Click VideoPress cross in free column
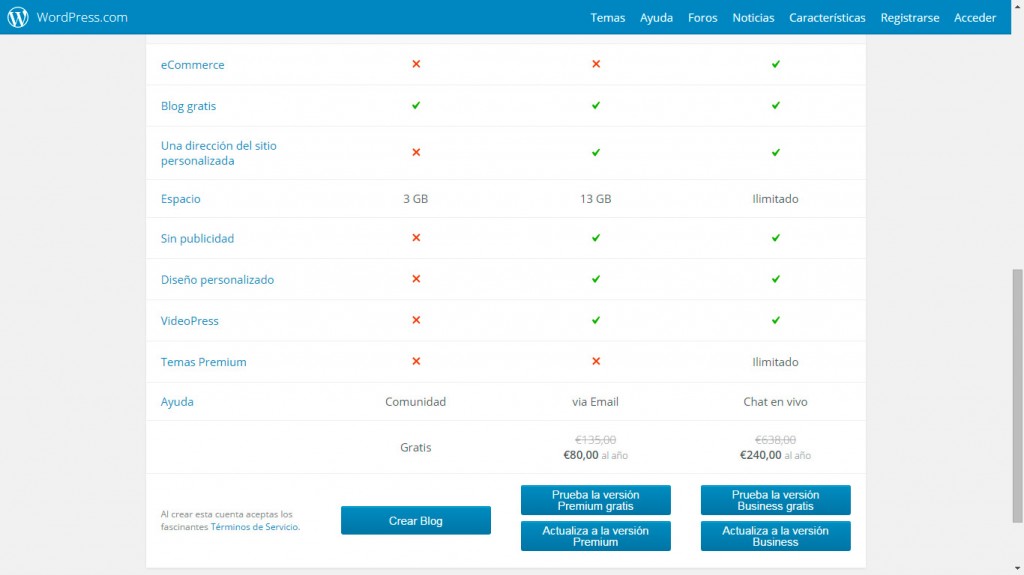Screen dimensions: 1024x575 tap(416, 320)
